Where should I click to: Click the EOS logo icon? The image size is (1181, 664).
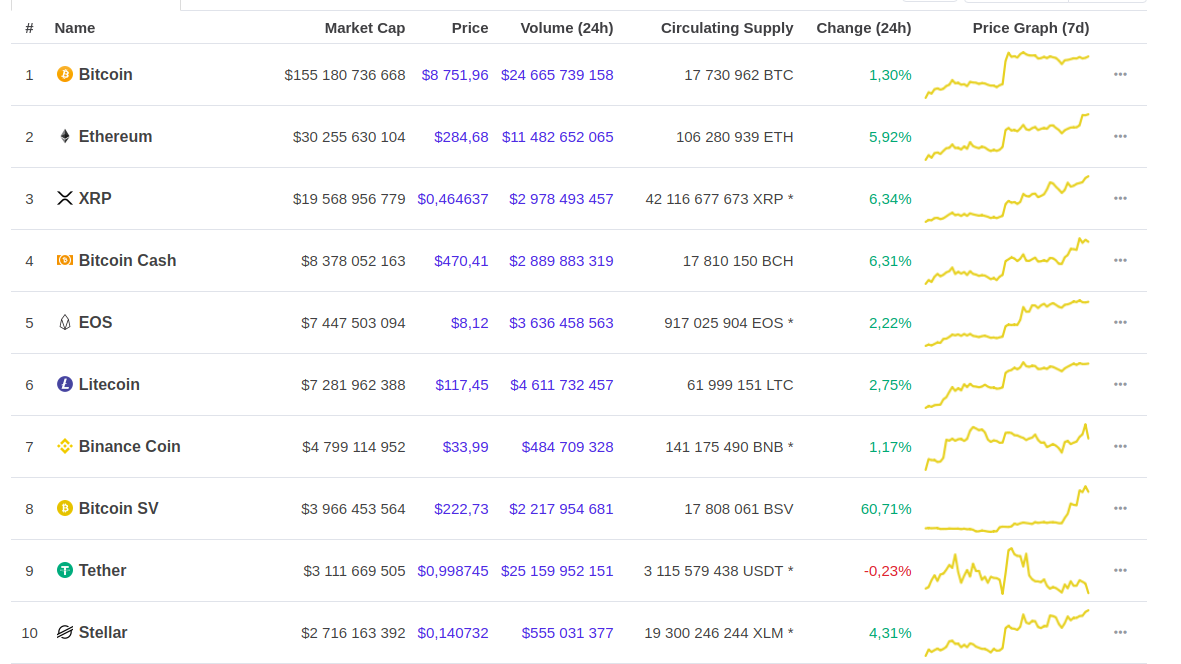[x=65, y=322]
